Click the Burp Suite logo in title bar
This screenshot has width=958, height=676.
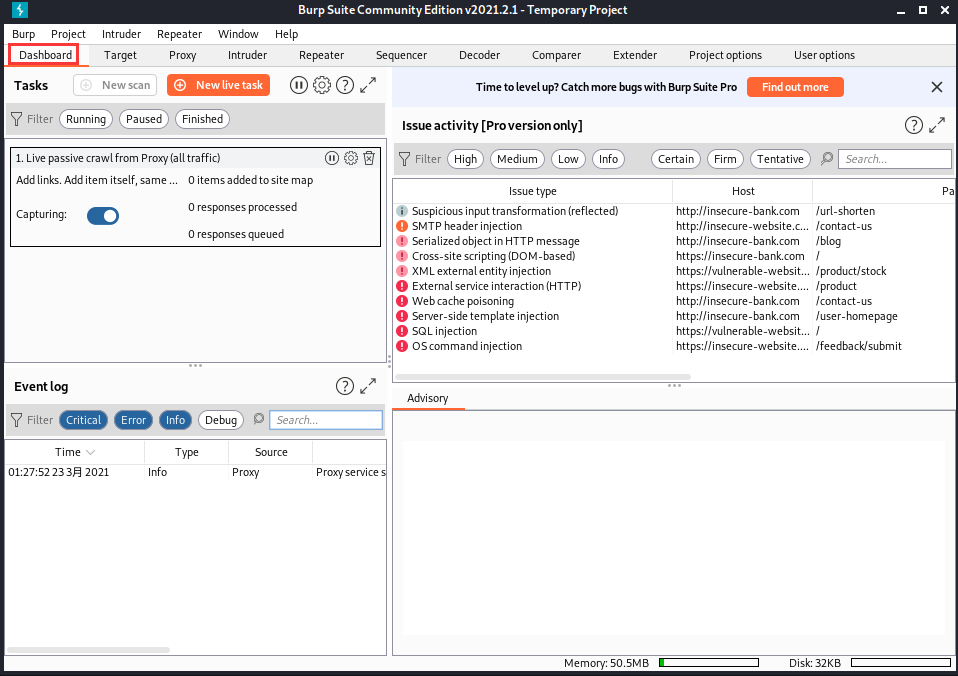pos(20,10)
